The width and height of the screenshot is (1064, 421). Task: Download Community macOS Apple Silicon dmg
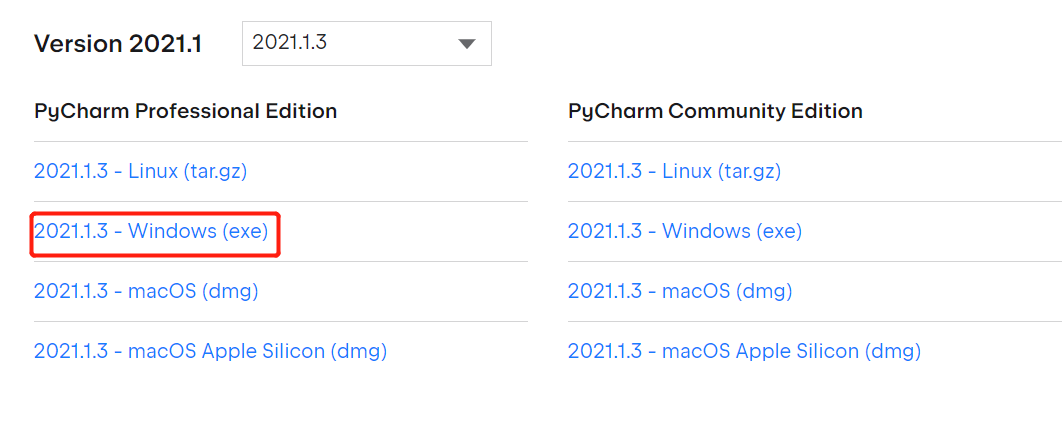point(744,351)
